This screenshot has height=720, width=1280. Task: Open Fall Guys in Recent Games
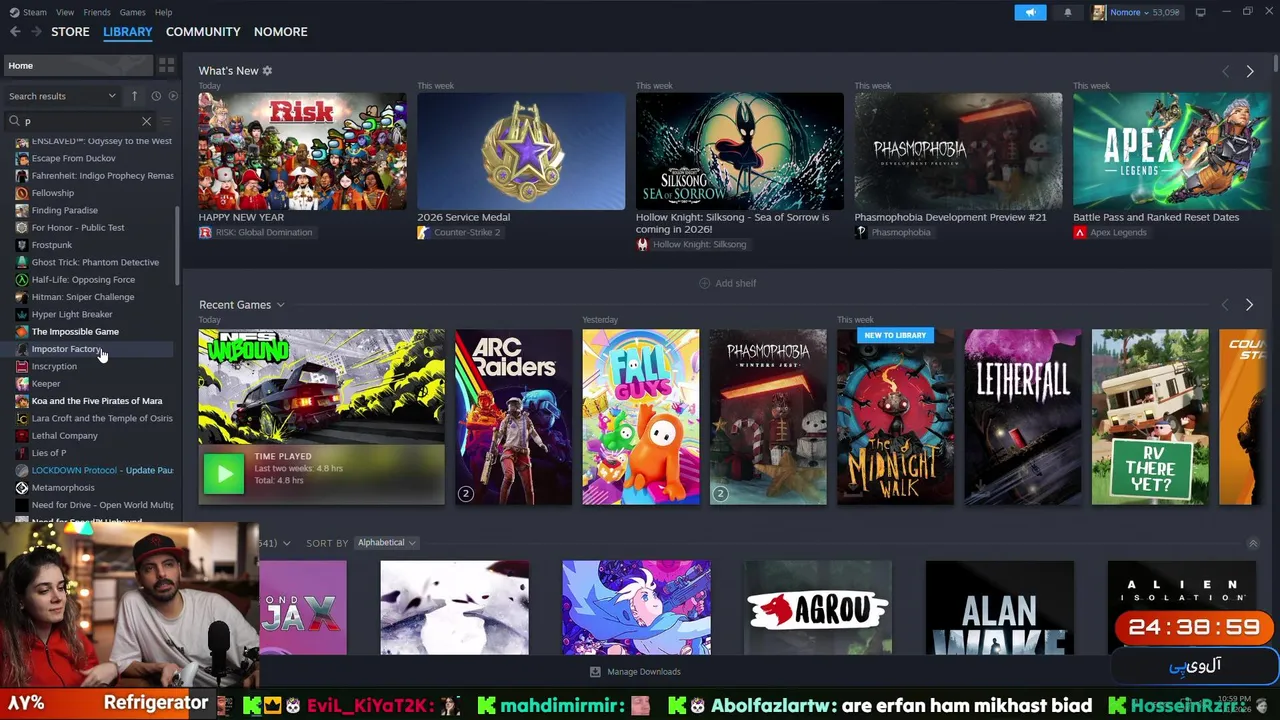coord(641,417)
